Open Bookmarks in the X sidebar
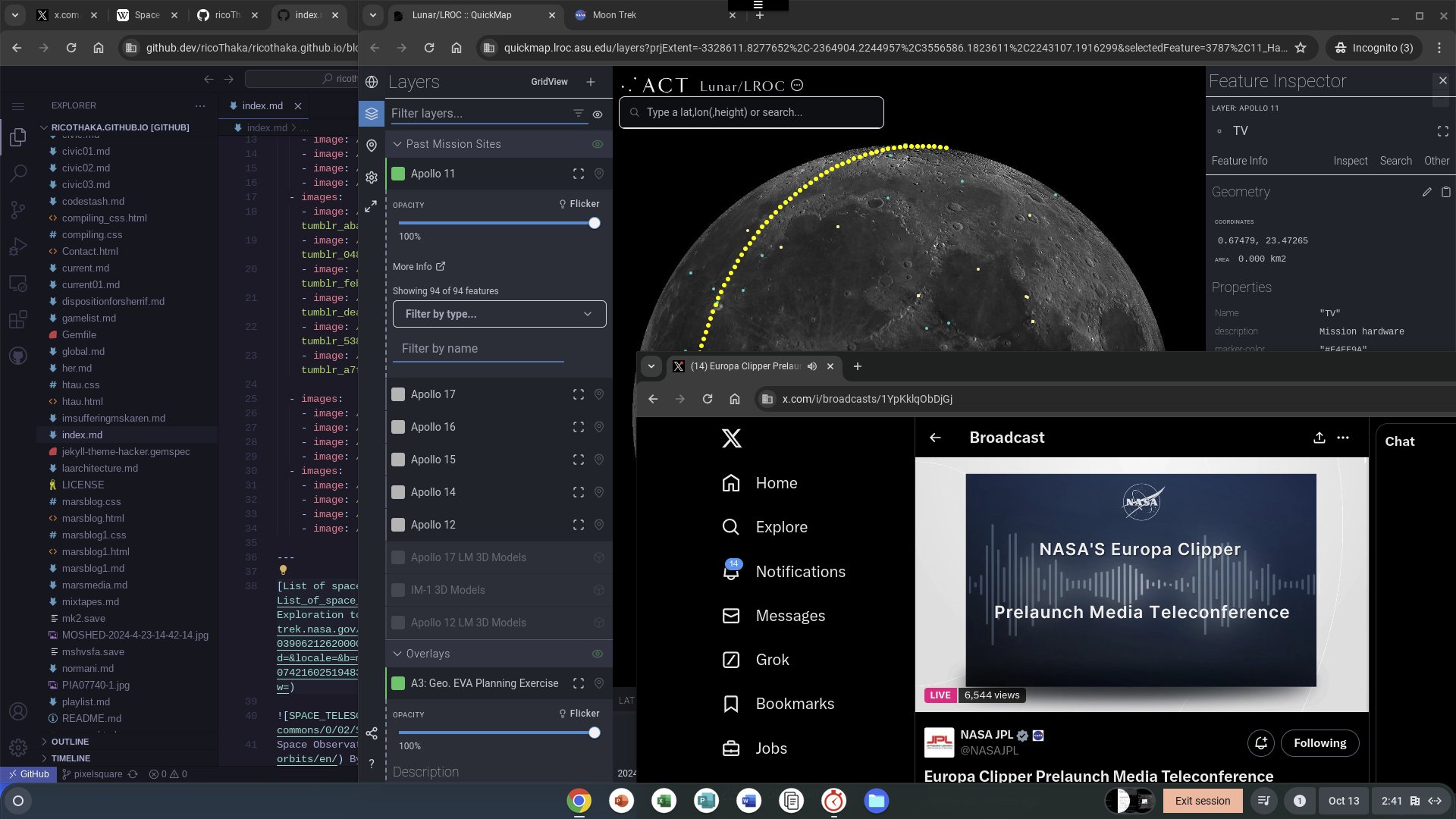1456x819 pixels. point(778,704)
